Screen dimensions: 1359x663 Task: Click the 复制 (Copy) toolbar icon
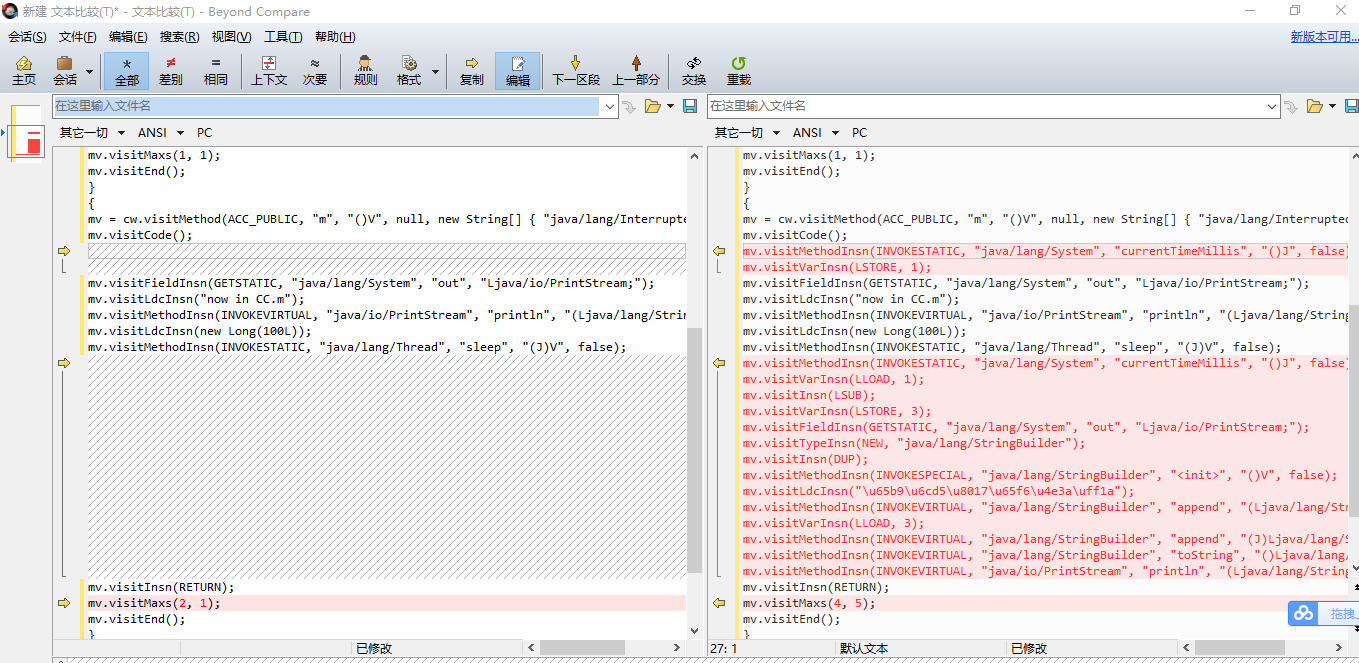(x=472, y=70)
